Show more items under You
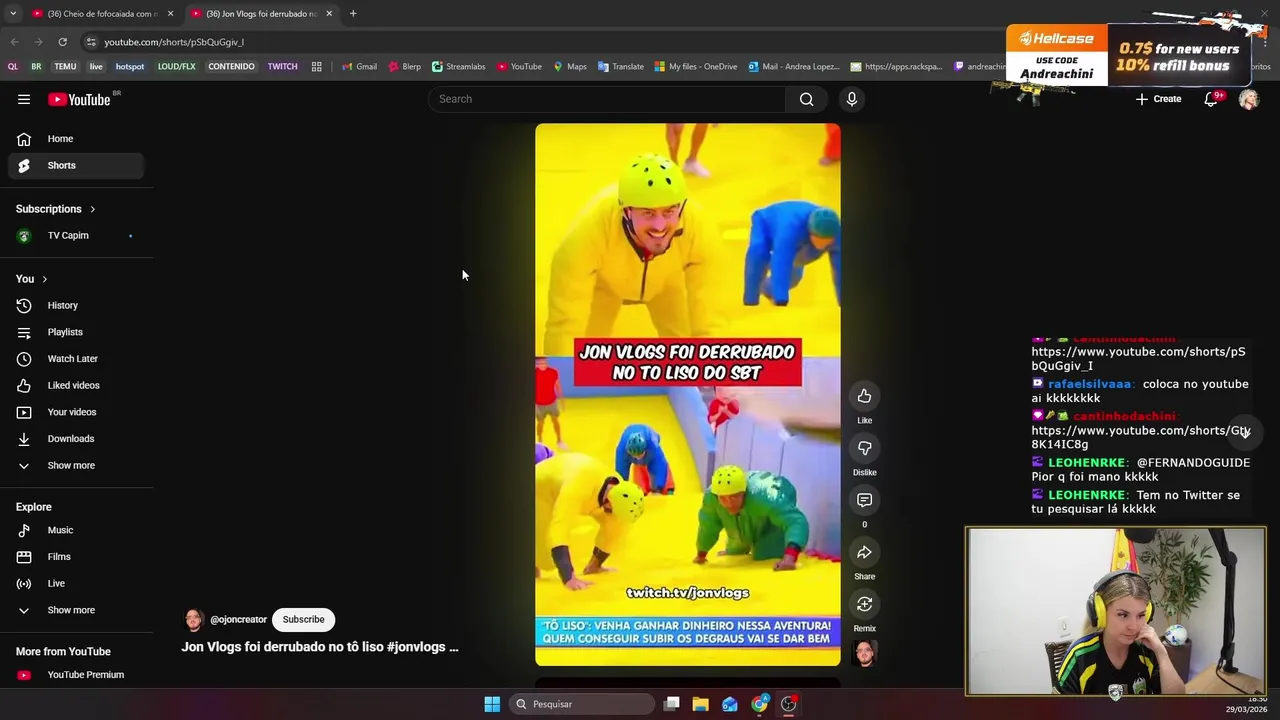The width and height of the screenshot is (1280, 720). click(x=76, y=466)
